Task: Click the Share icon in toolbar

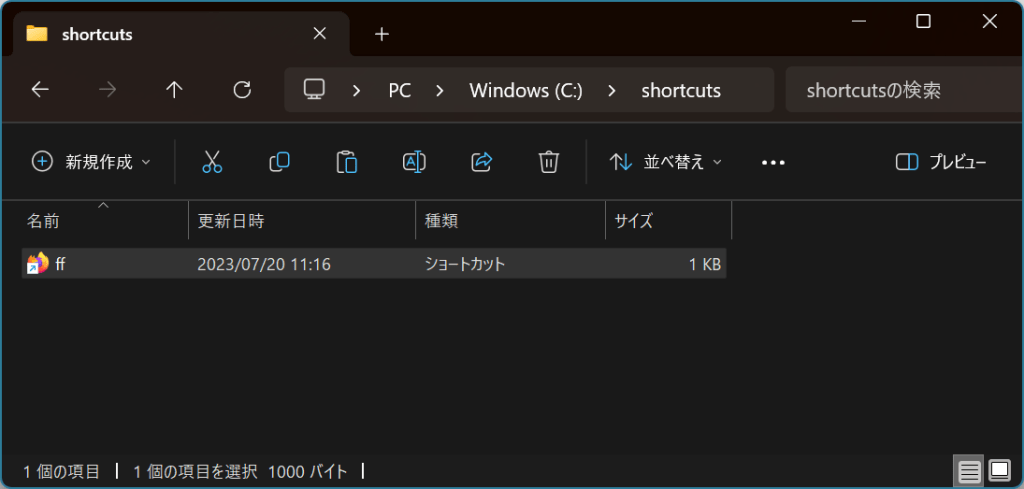Action: click(x=481, y=162)
